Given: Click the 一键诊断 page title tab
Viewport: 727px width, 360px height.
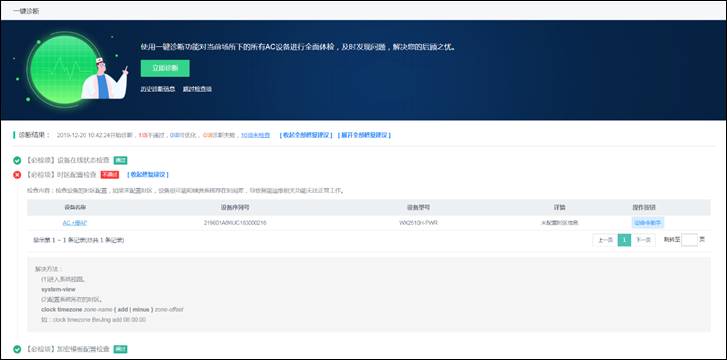Looking at the screenshot, I should pyautogui.click(x=26, y=11).
